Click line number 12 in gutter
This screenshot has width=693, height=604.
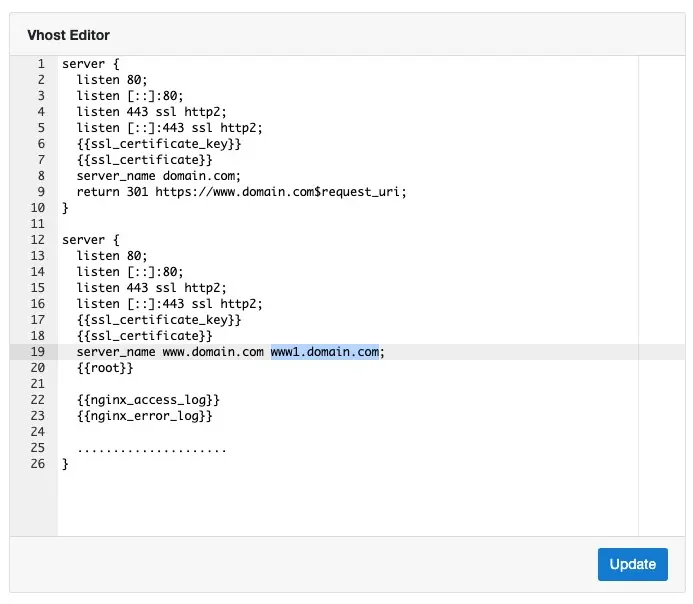coord(38,240)
